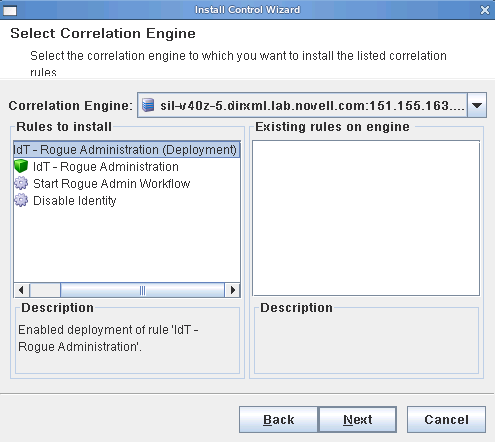This screenshot has height=442, width=495.
Task: Click the window menu icon in the title bar
Action: point(10,11)
